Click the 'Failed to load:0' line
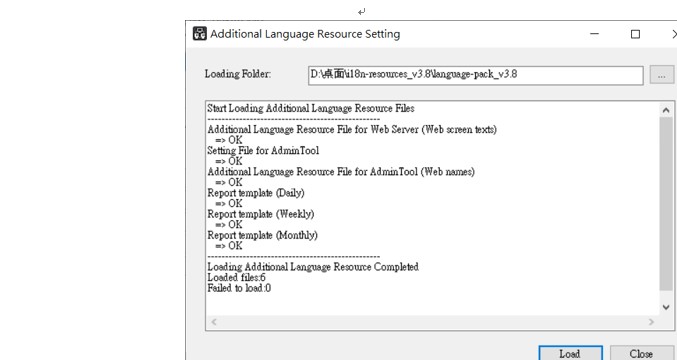 239,288
